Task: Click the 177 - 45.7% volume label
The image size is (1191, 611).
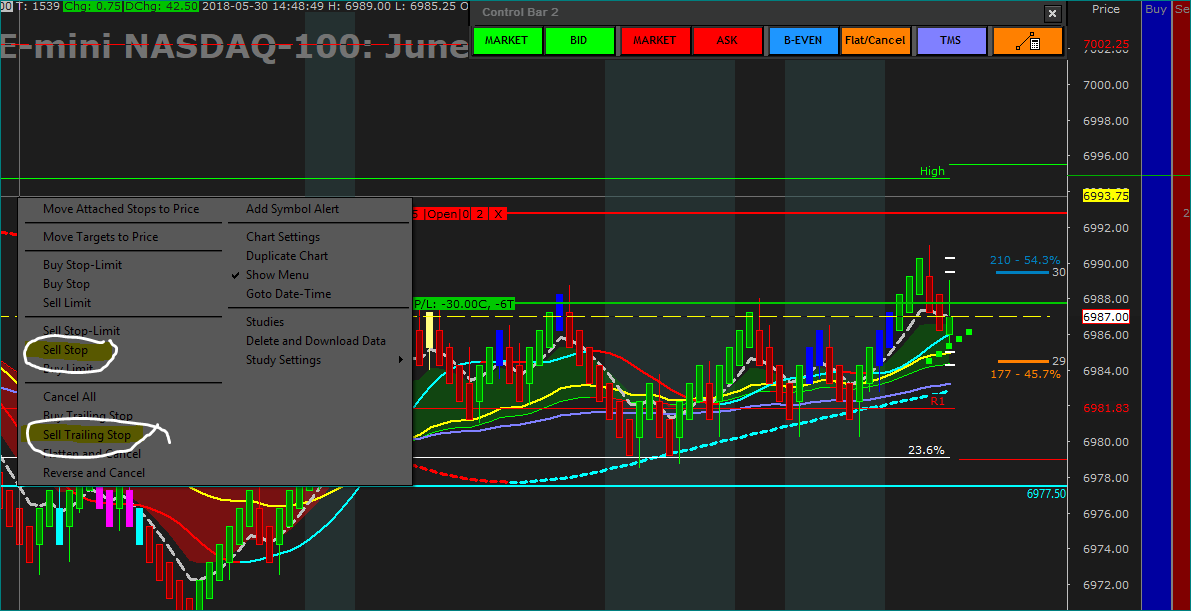Action: tap(1025, 374)
